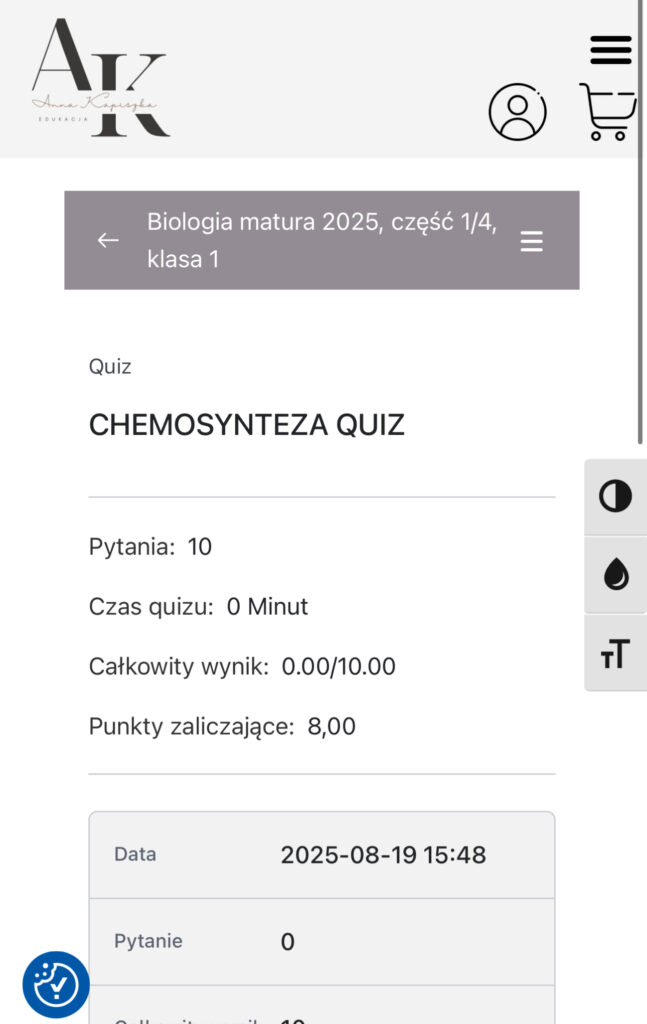Toggle larger font size for accessibility

tap(614, 654)
